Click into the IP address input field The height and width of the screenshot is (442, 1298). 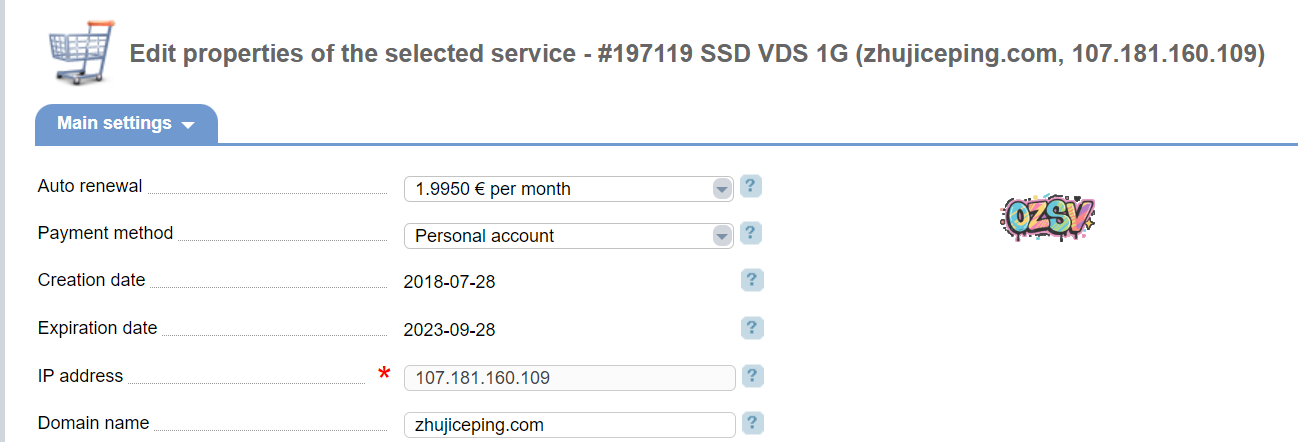point(569,378)
